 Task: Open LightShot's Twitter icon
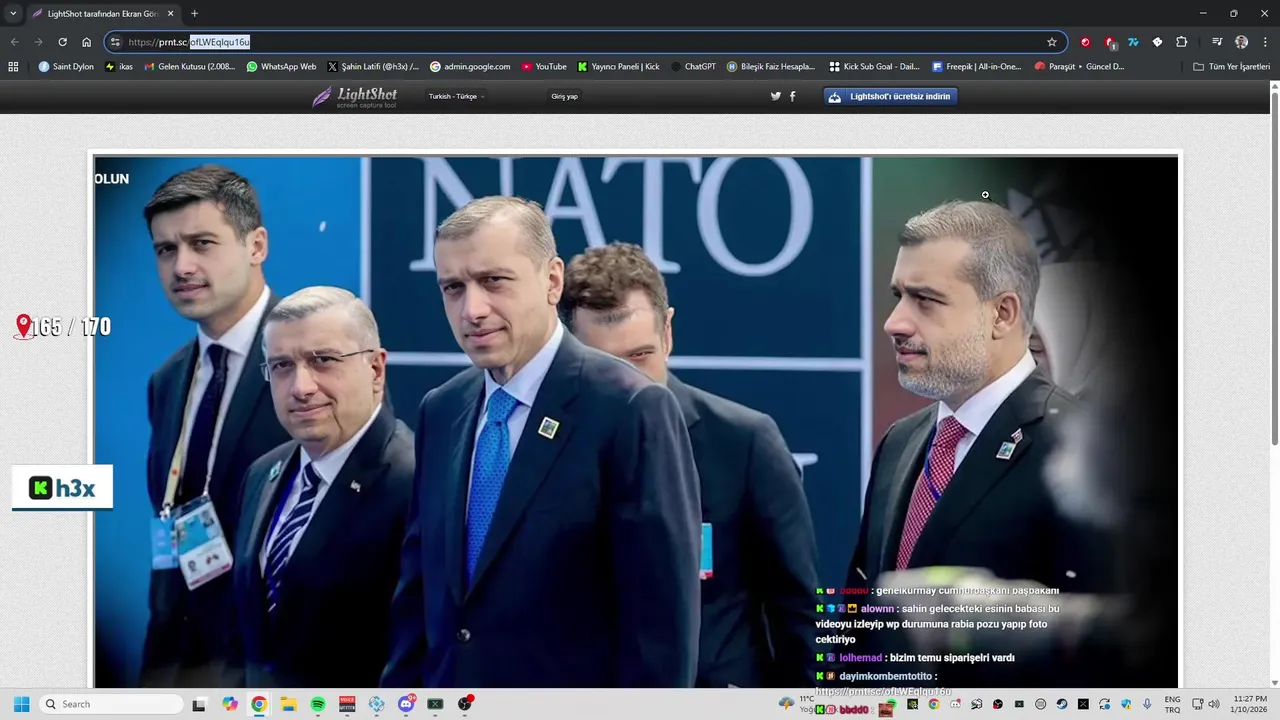tap(775, 96)
